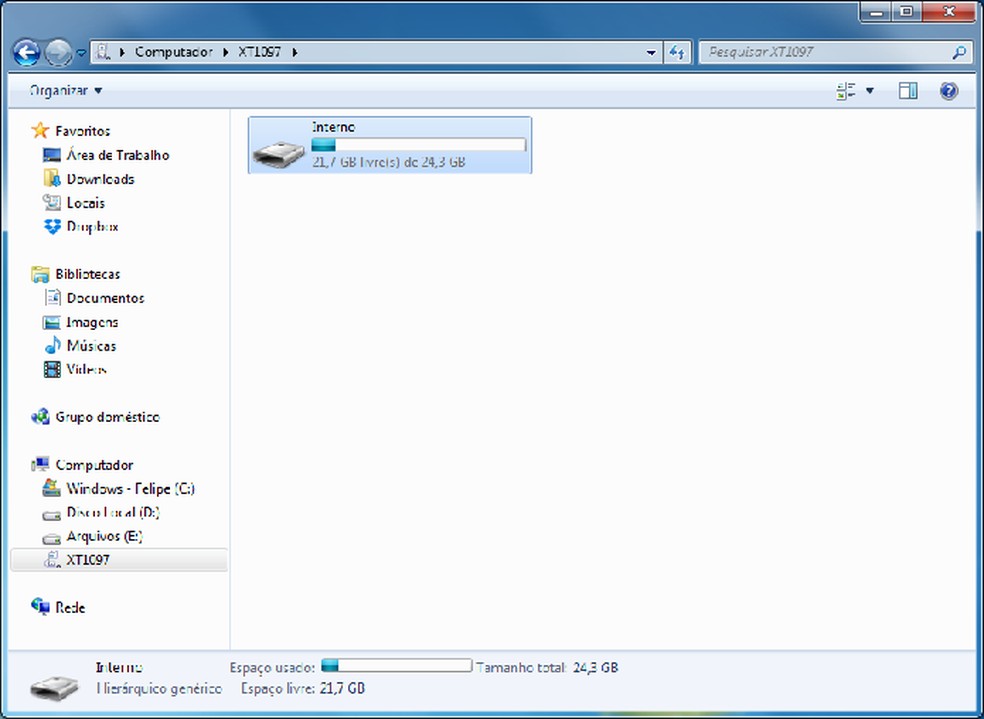Open Help with the blue question icon

949,91
